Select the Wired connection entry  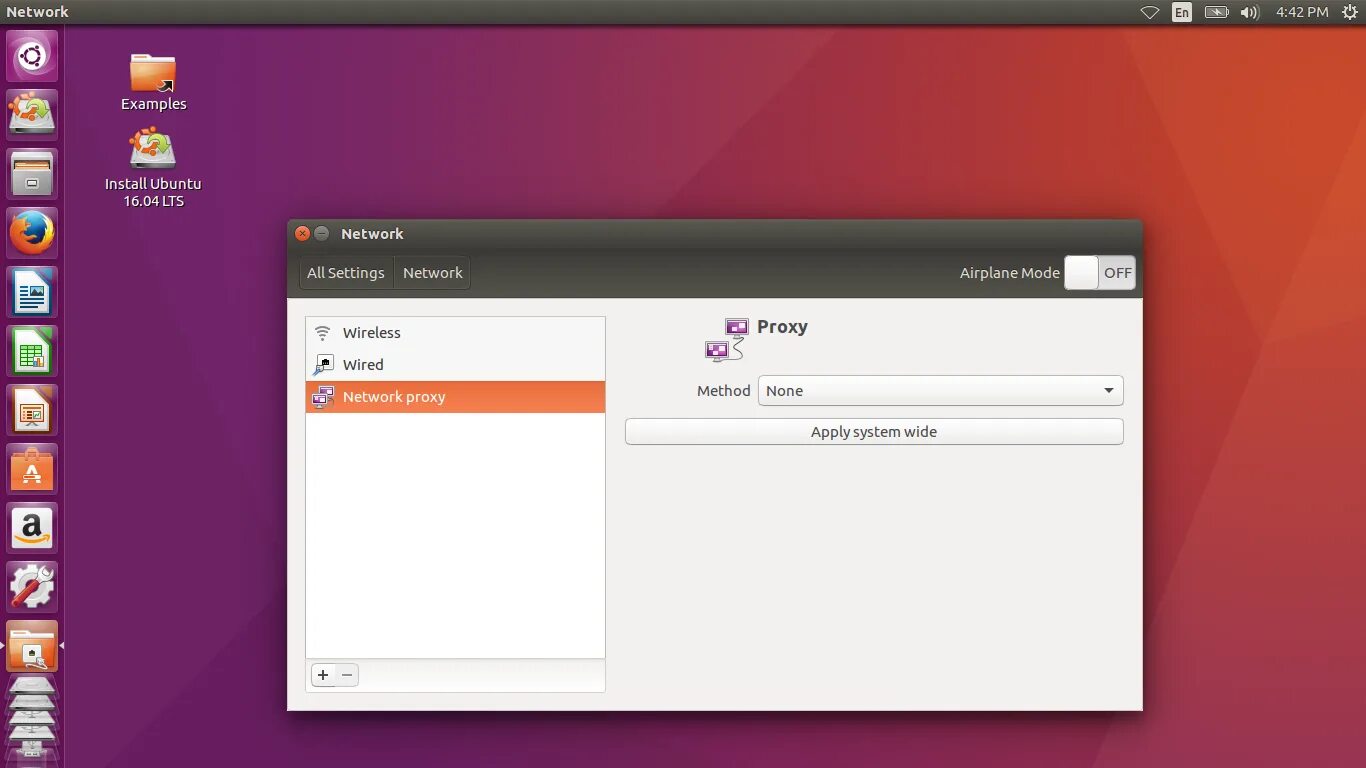[x=455, y=365]
